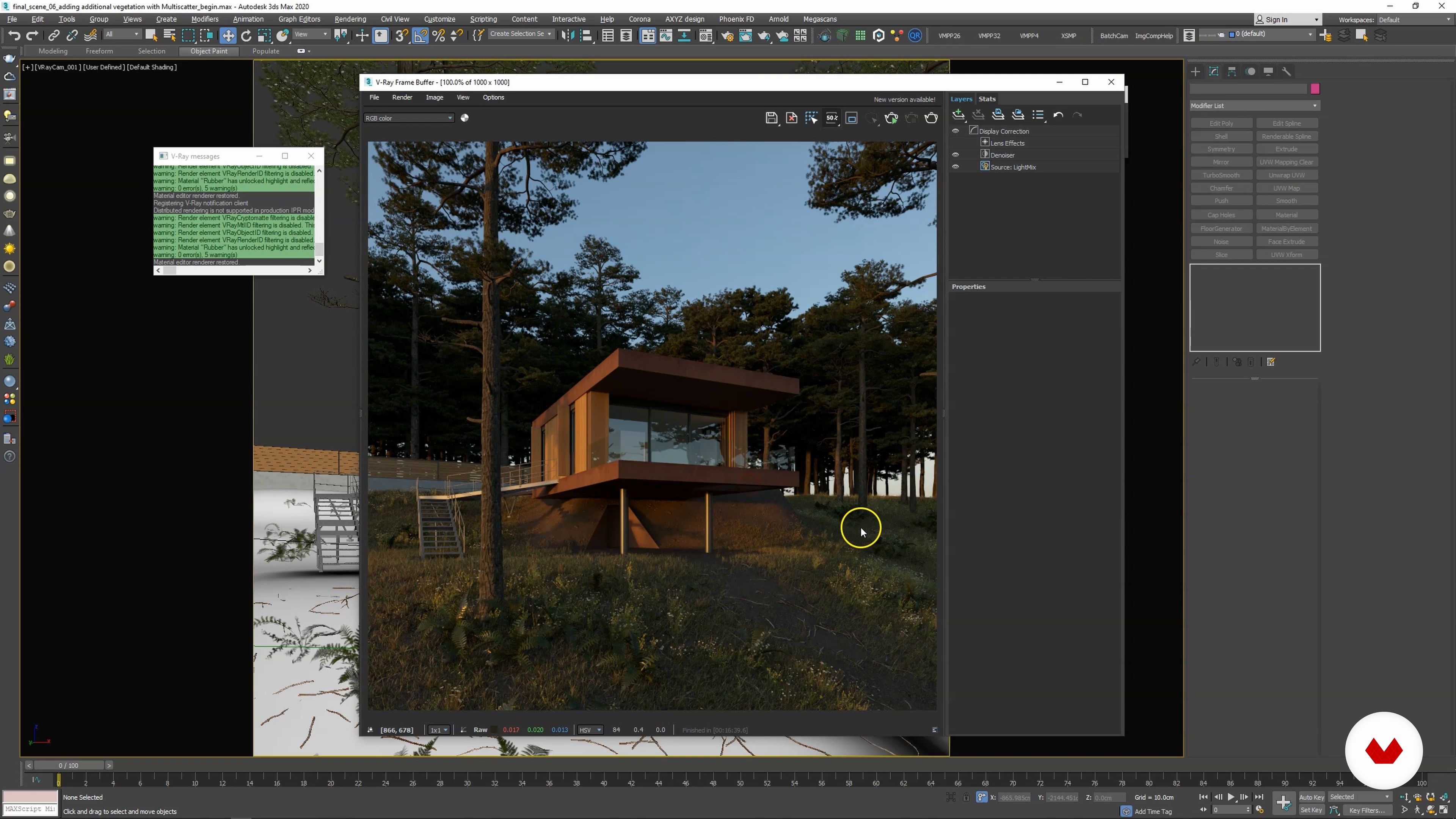Start interactive rendering with the green-arrow teapot

[891, 118]
